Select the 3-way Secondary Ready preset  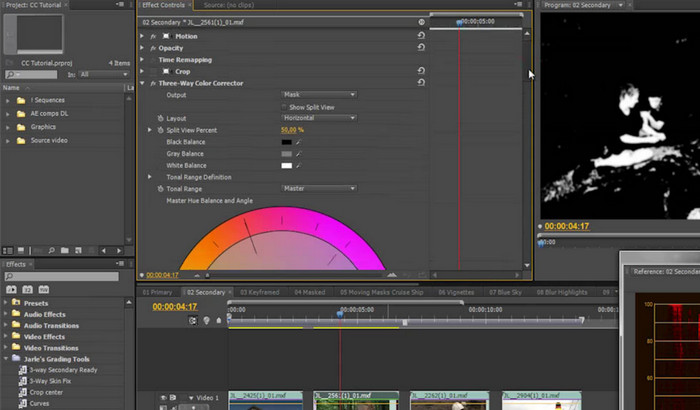click(x=63, y=370)
